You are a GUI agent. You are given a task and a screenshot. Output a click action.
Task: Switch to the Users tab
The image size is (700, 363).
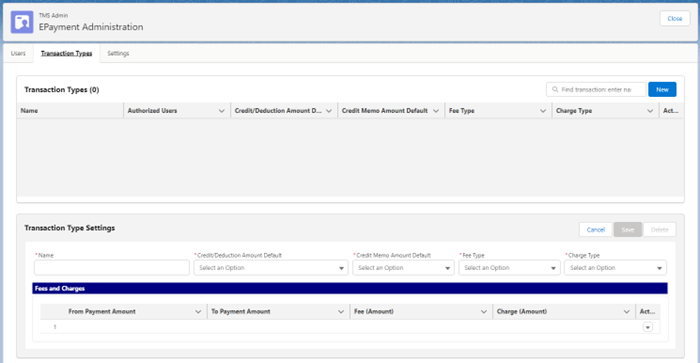point(18,53)
